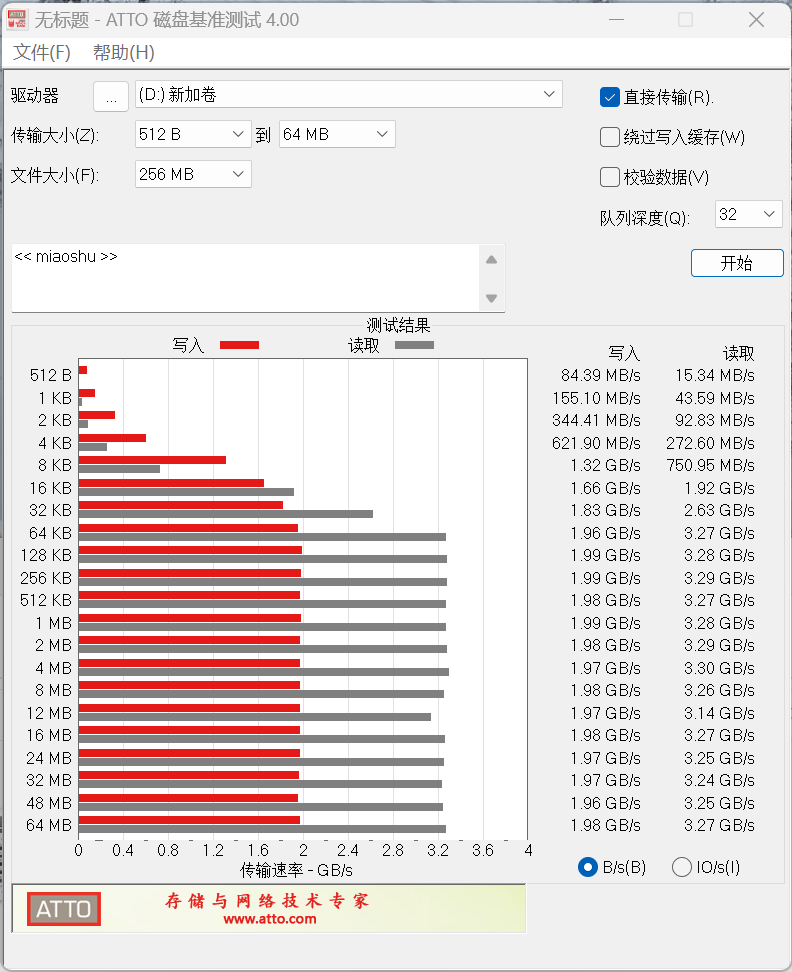Open the 文件 menu
Viewport: 792px width, 972px height.
[42, 53]
